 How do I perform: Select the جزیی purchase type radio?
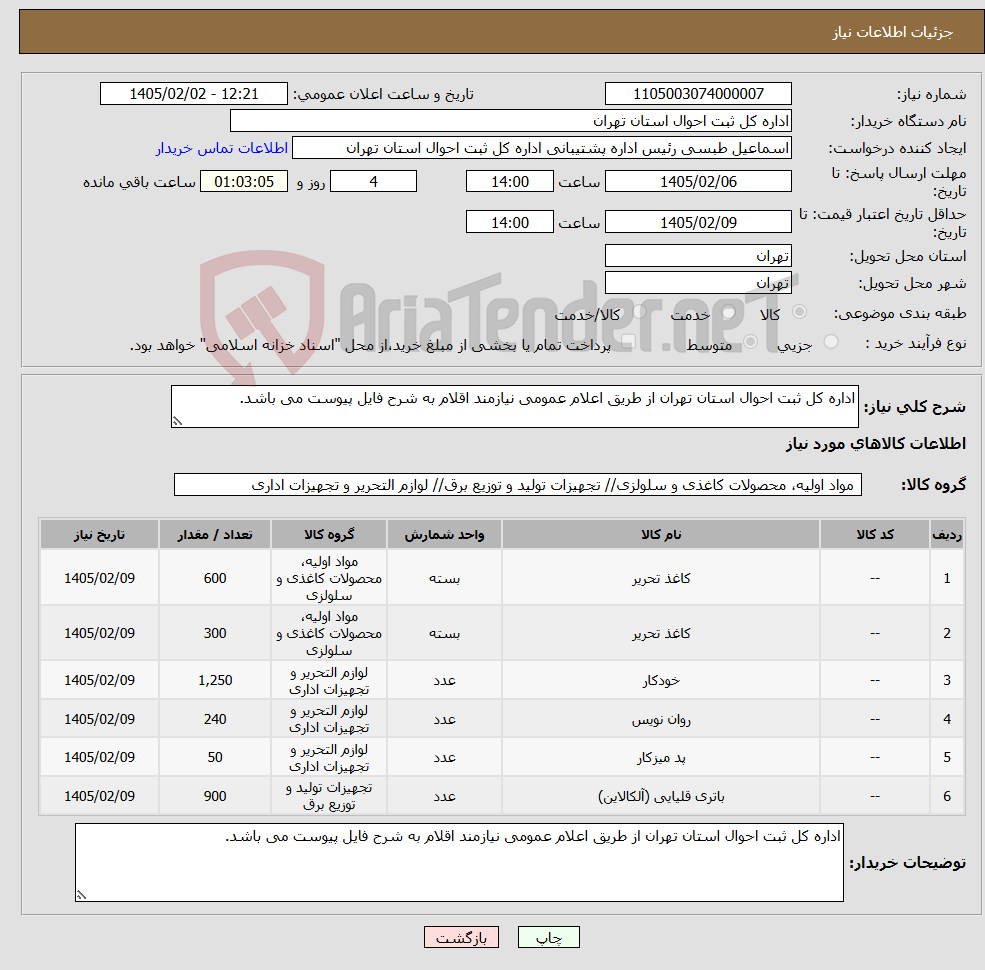pyautogui.click(x=830, y=342)
